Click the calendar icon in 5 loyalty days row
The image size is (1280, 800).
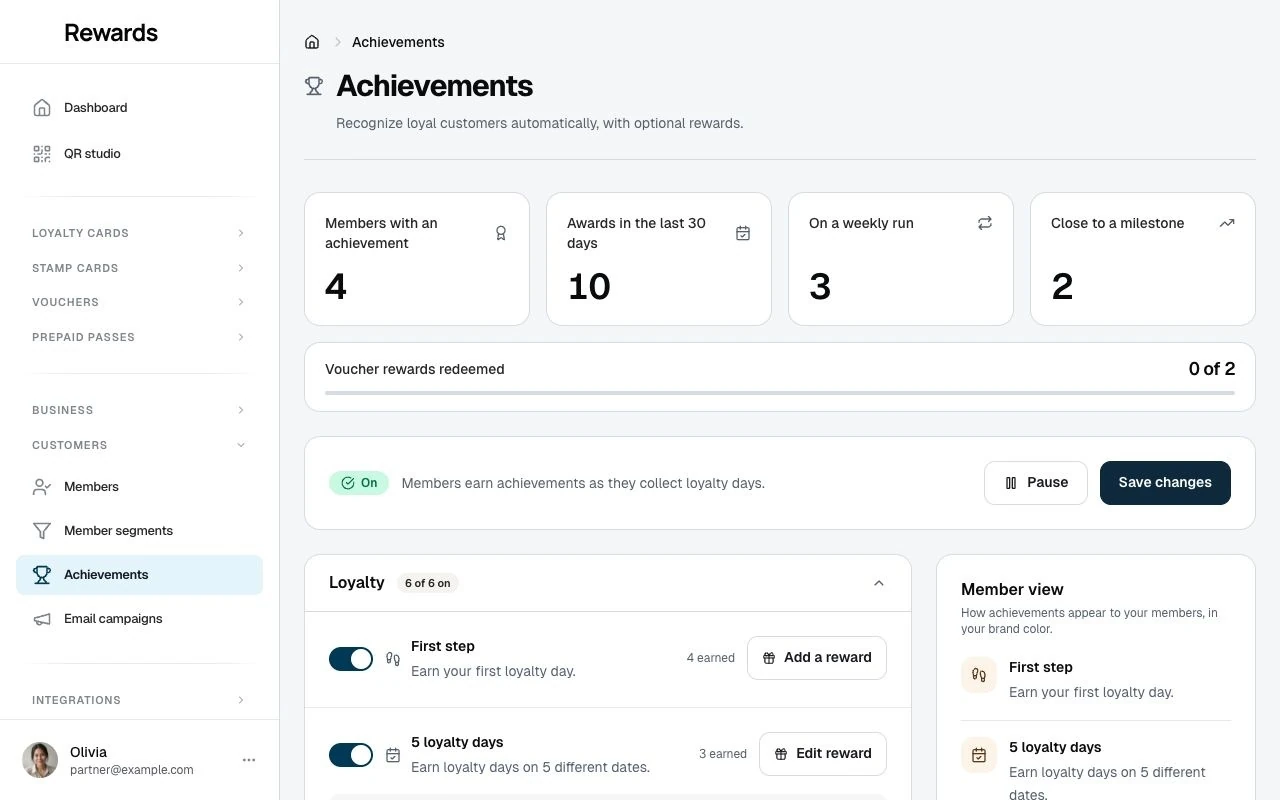[x=393, y=755]
